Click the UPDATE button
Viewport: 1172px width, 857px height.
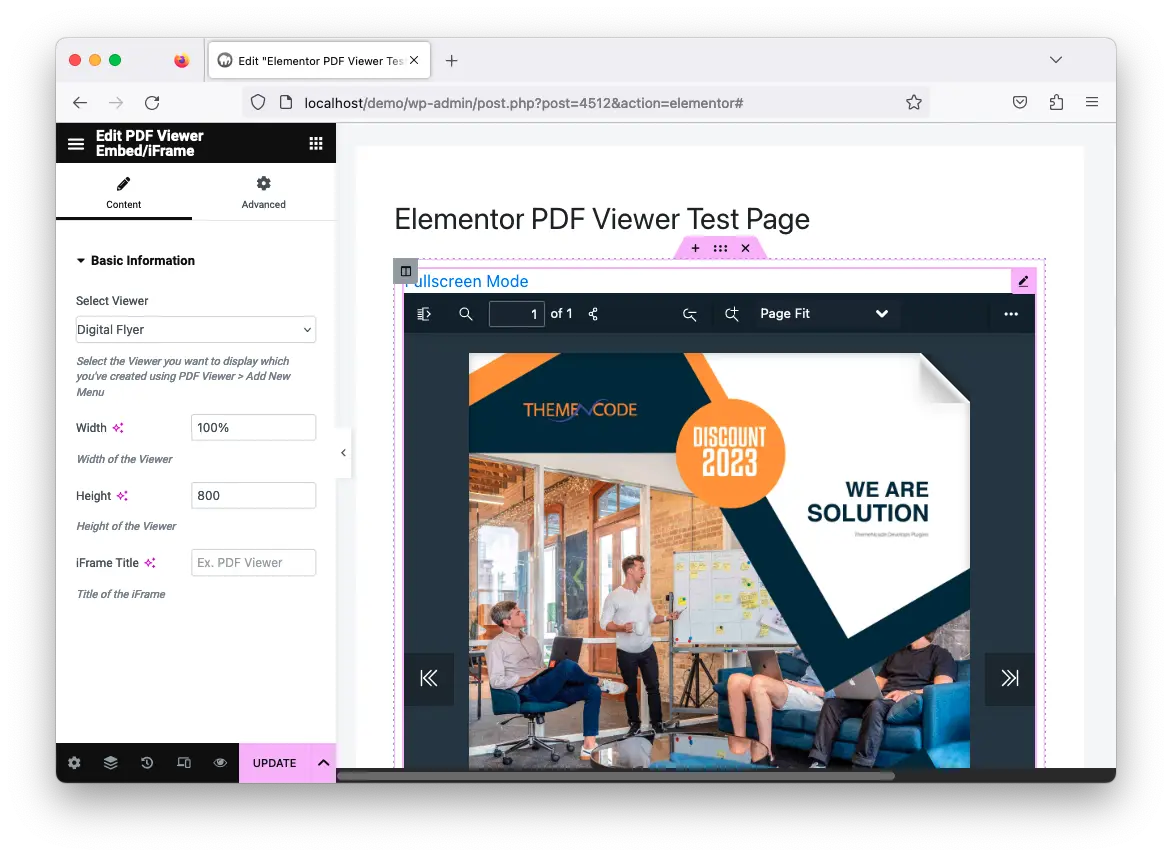[x=274, y=763]
